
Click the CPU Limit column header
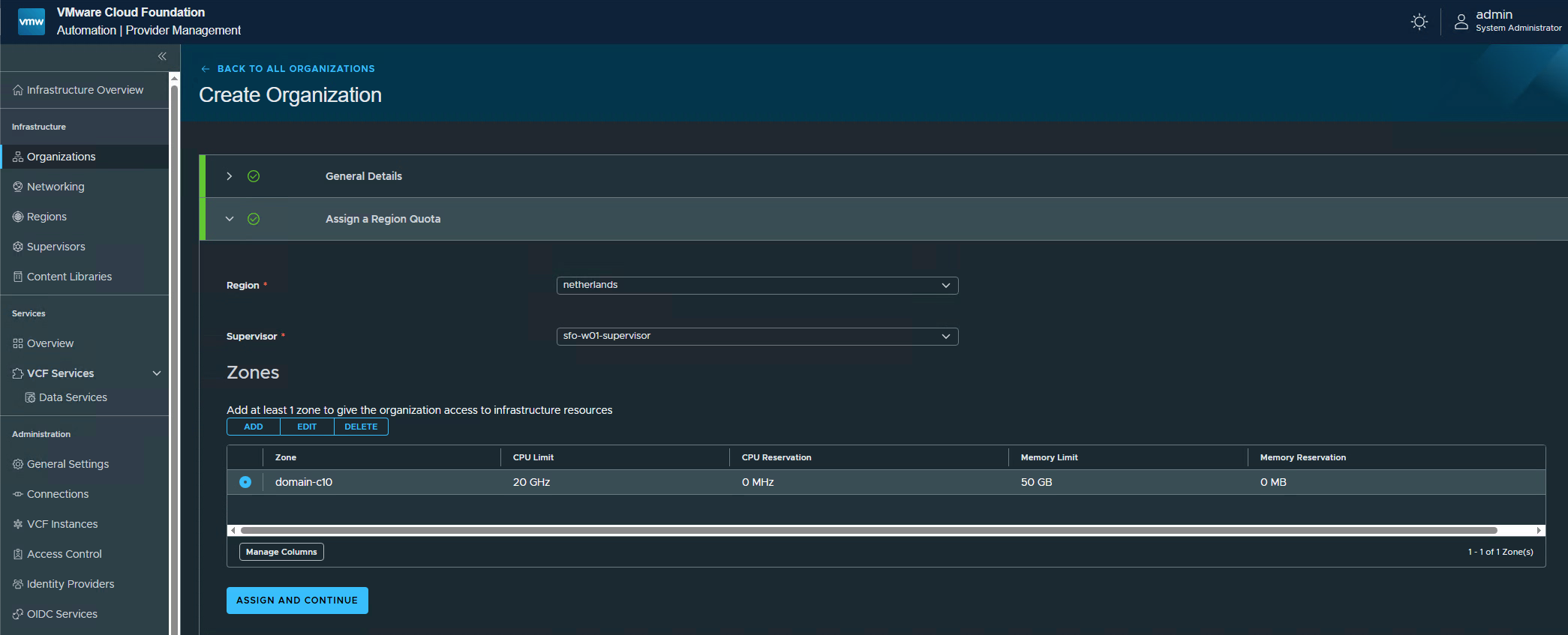(533, 457)
